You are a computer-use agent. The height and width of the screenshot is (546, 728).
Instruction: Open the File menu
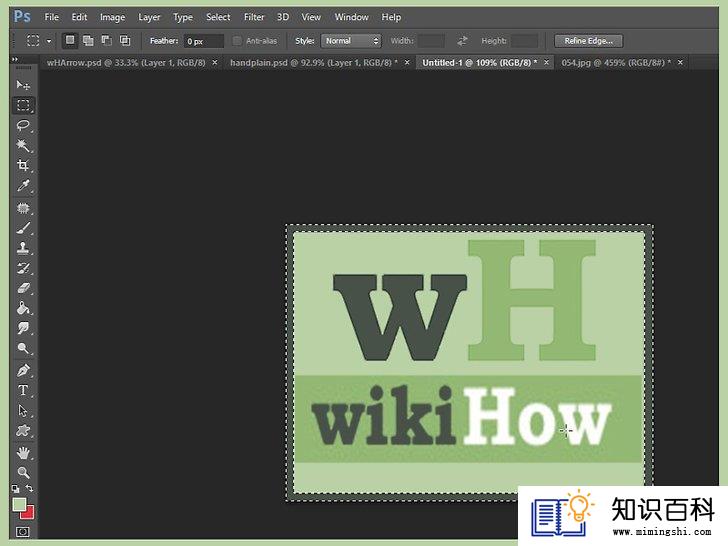52,17
